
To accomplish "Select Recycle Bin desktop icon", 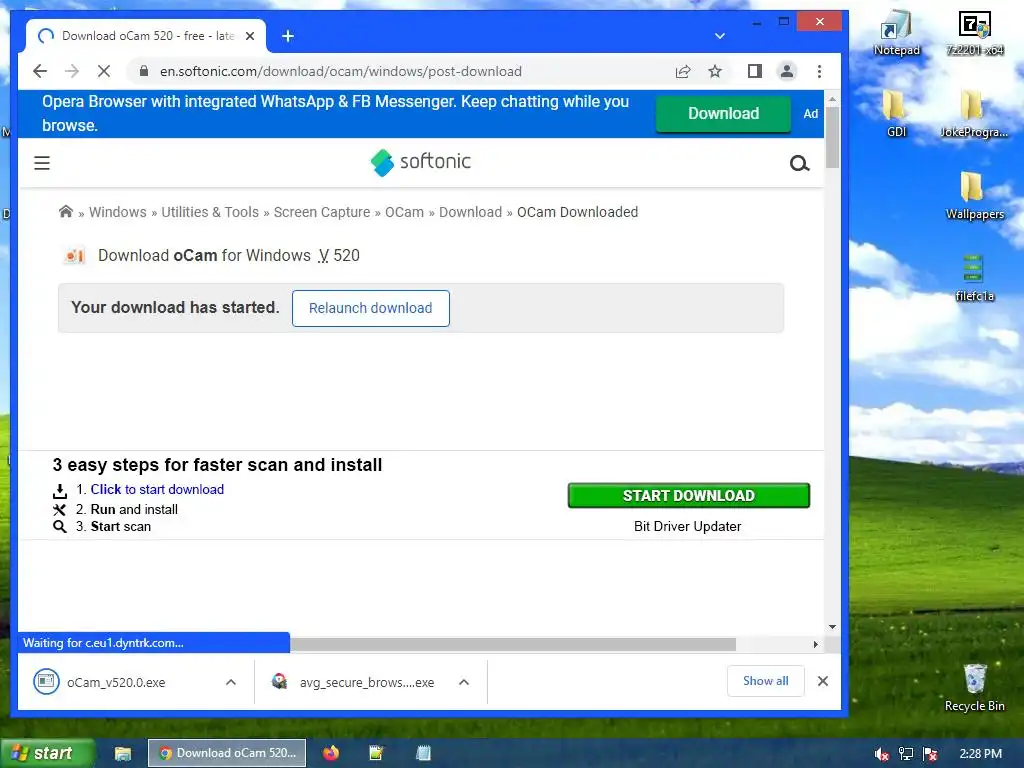I will click(974, 687).
